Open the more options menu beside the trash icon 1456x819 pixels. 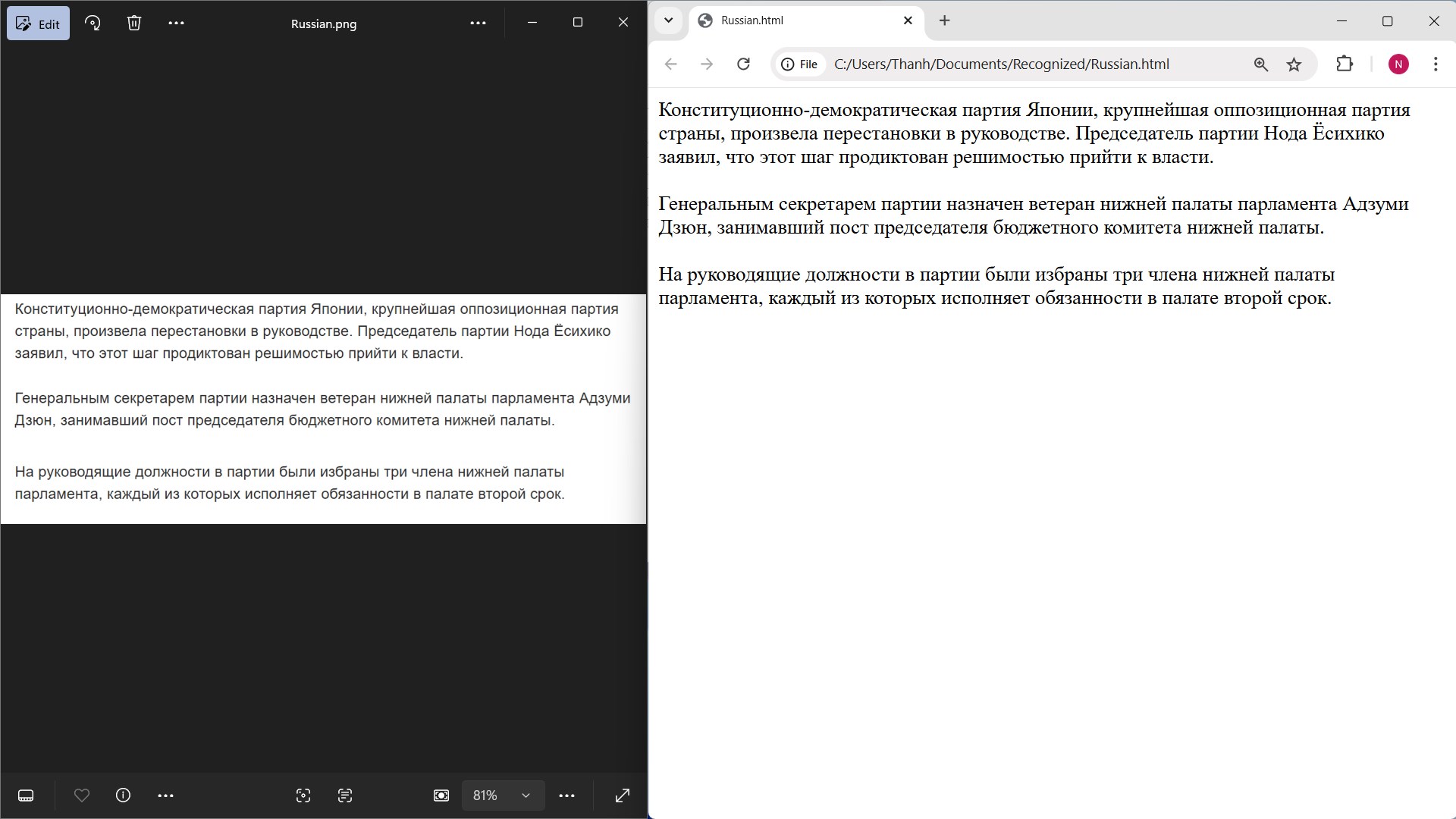coord(176,23)
